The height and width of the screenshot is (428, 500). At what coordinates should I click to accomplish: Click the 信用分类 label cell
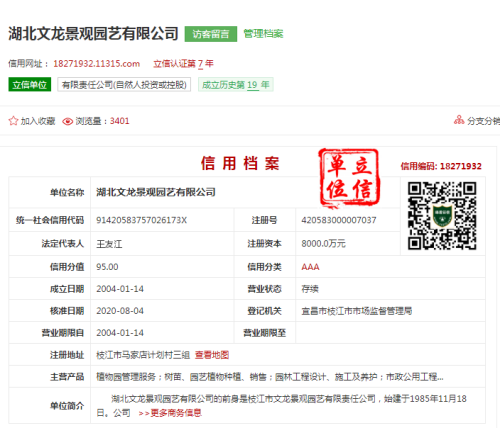point(265,267)
